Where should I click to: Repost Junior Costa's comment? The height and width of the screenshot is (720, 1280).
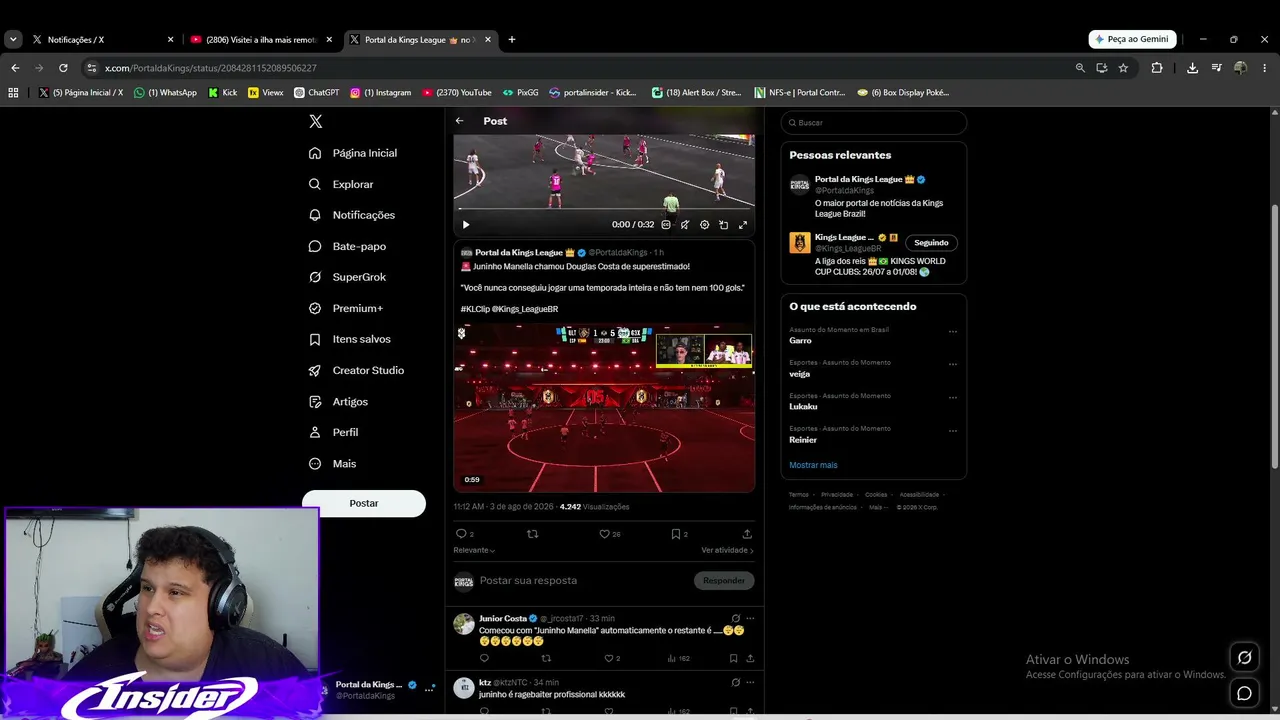pos(546,658)
